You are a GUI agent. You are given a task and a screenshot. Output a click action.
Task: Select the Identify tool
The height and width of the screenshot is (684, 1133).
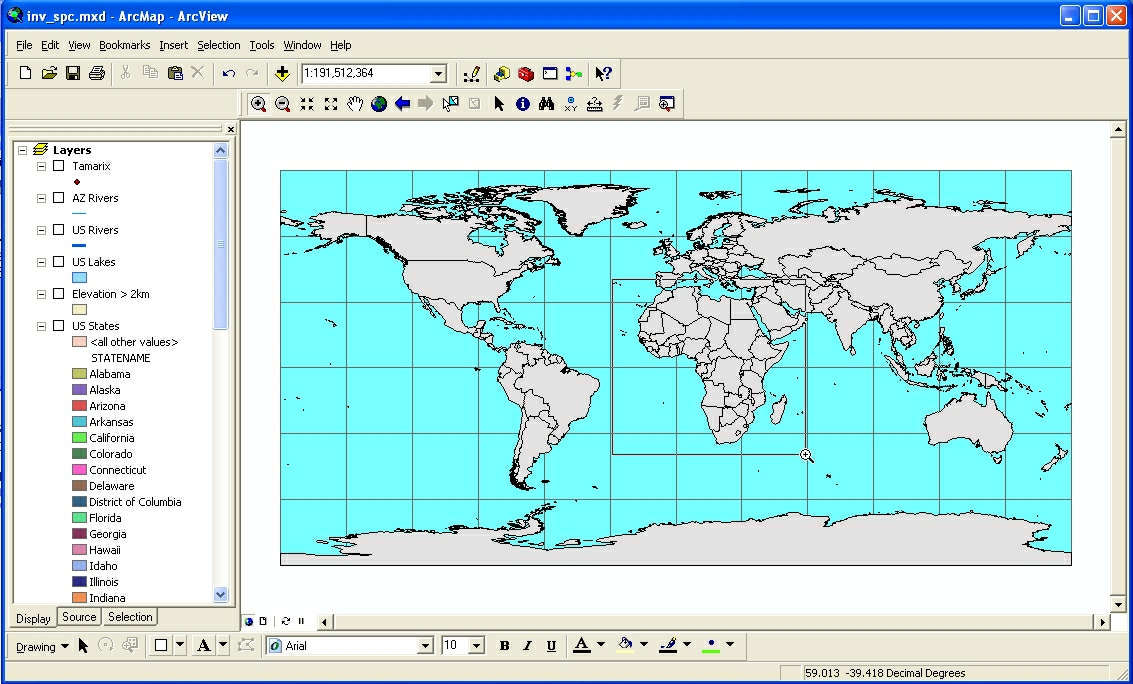coord(521,103)
